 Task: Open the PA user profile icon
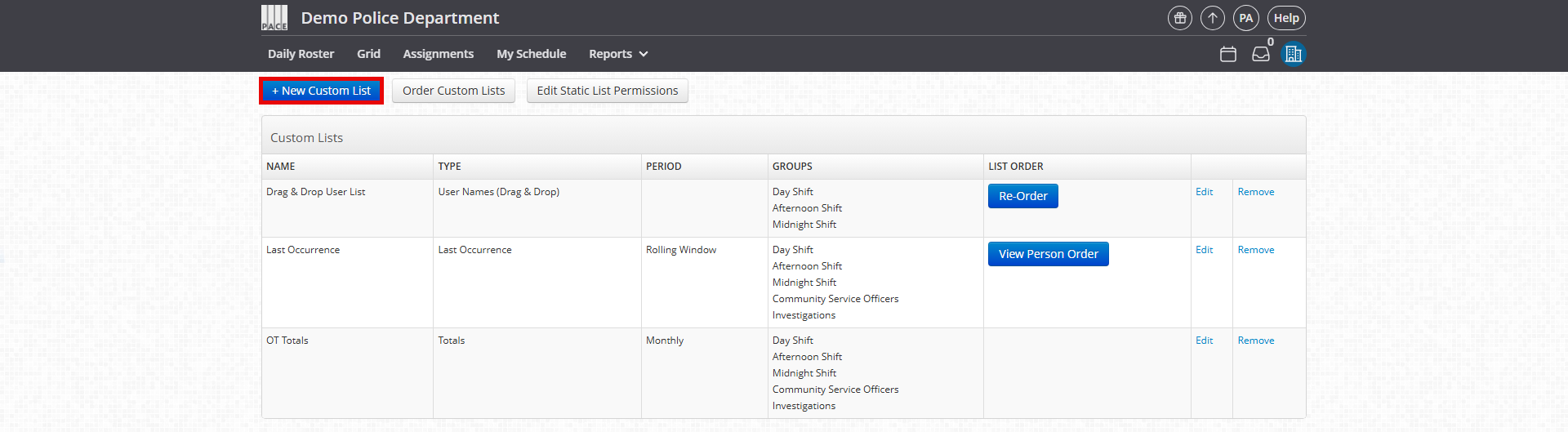click(1245, 18)
